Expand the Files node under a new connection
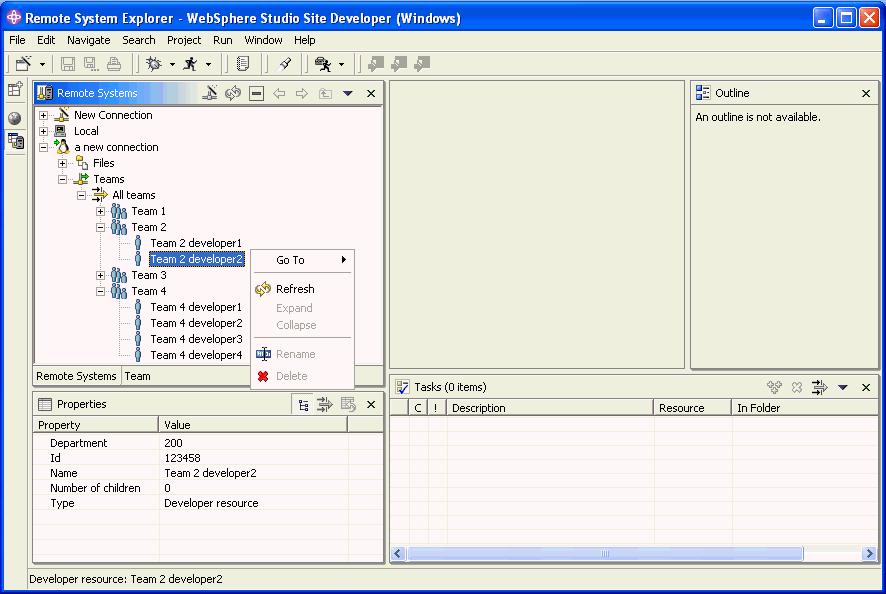This screenshot has height=594, width=886. pyautogui.click(x=62, y=163)
